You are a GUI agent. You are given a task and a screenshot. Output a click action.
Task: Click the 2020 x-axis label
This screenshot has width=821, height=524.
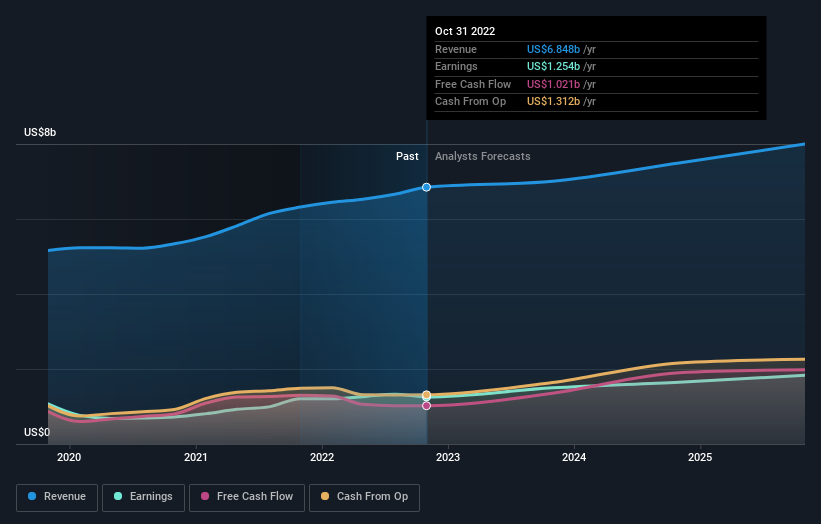pos(69,458)
